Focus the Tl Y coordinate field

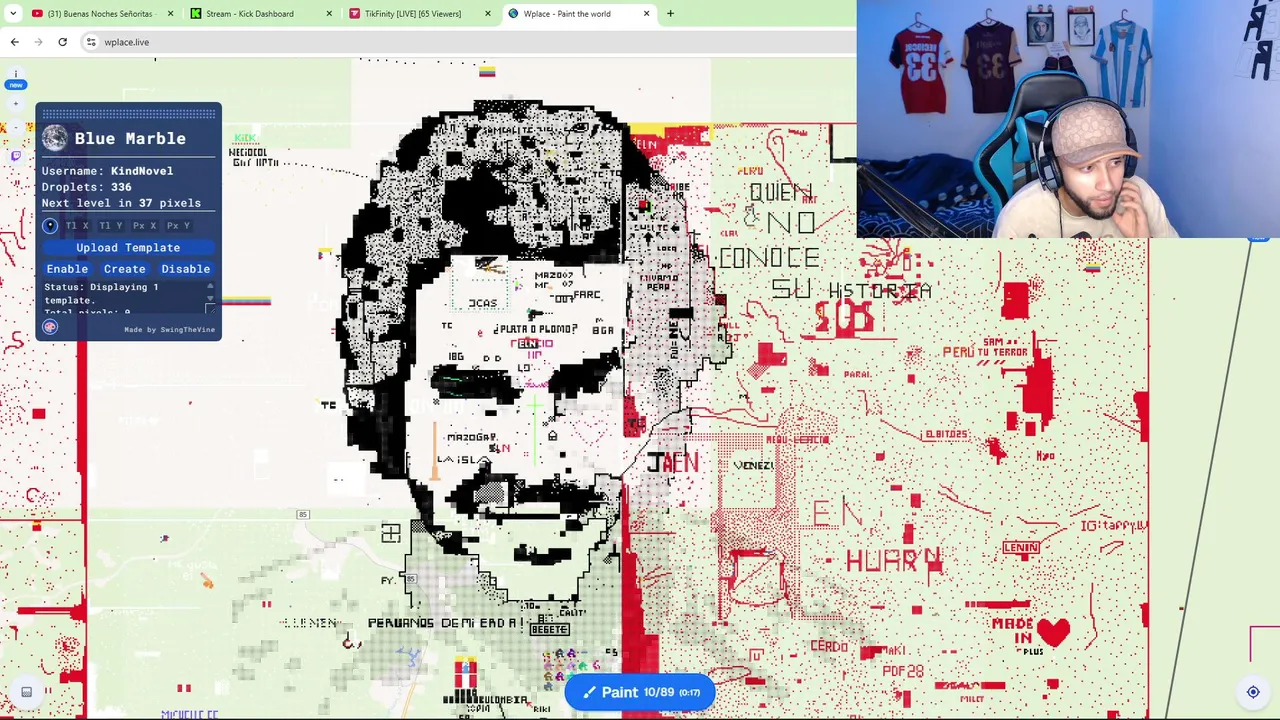click(x=111, y=226)
